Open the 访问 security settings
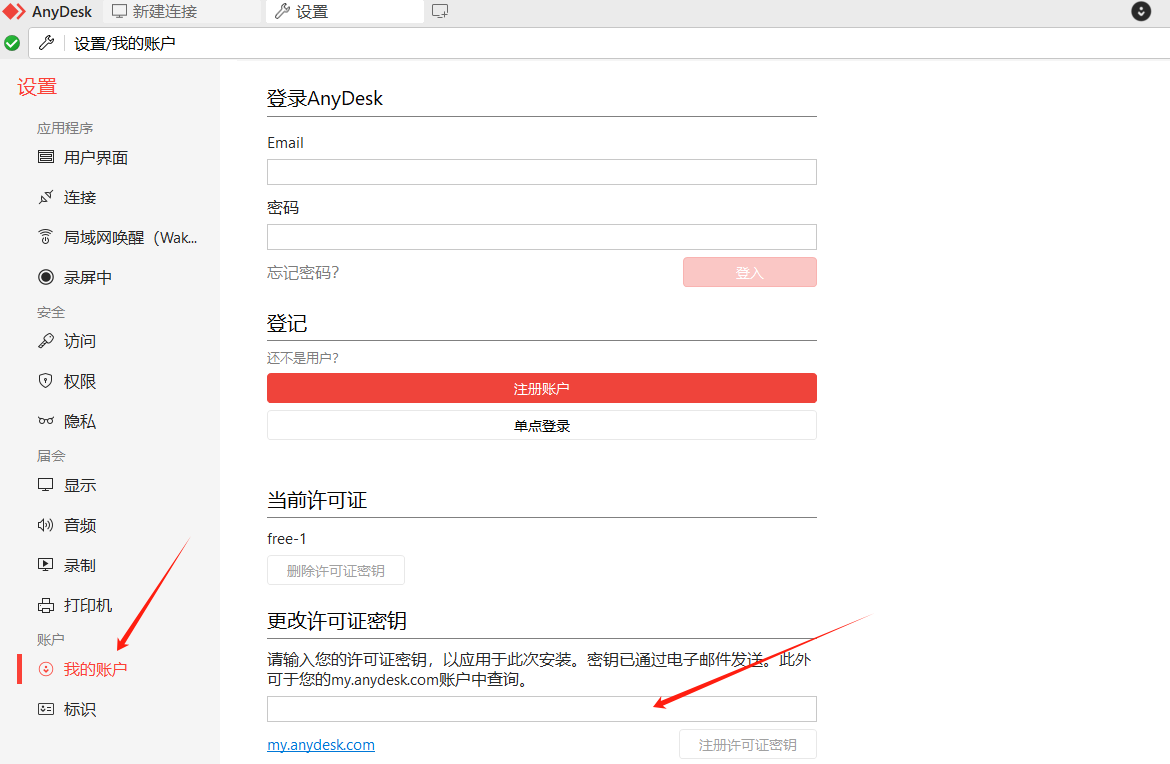This screenshot has height=764, width=1170. click(80, 341)
